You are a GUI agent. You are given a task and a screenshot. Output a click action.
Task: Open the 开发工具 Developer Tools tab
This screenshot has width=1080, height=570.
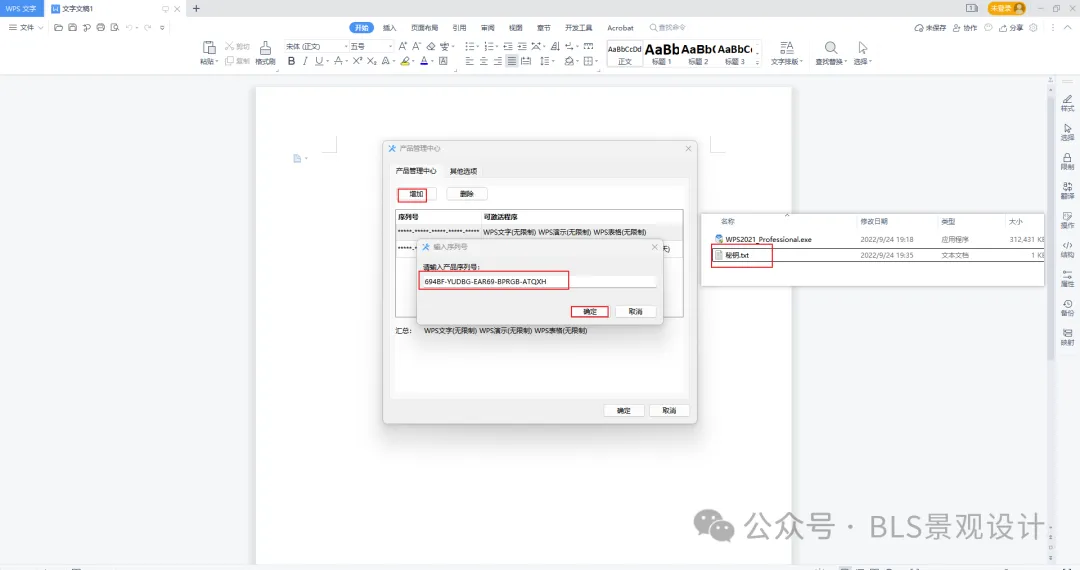pyautogui.click(x=579, y=28)
